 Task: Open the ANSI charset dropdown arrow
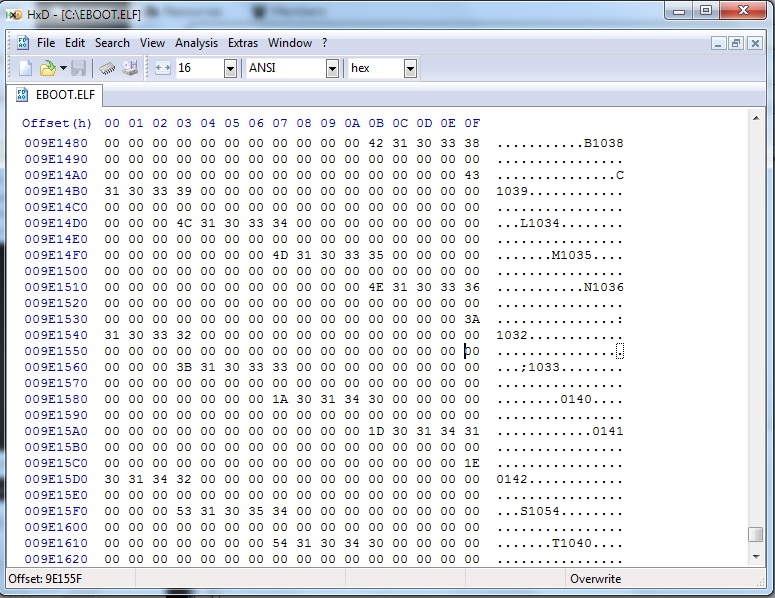[333, 69]
